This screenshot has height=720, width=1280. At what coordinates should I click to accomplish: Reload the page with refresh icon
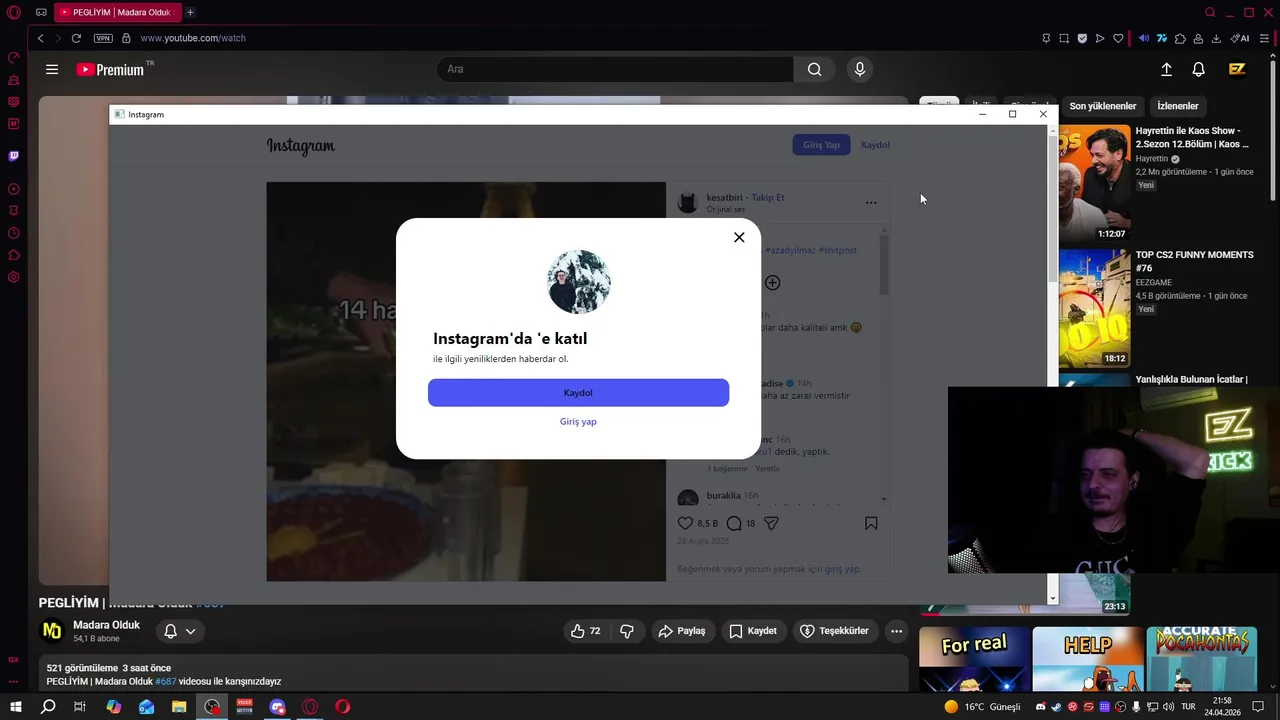tap(76, 38)
